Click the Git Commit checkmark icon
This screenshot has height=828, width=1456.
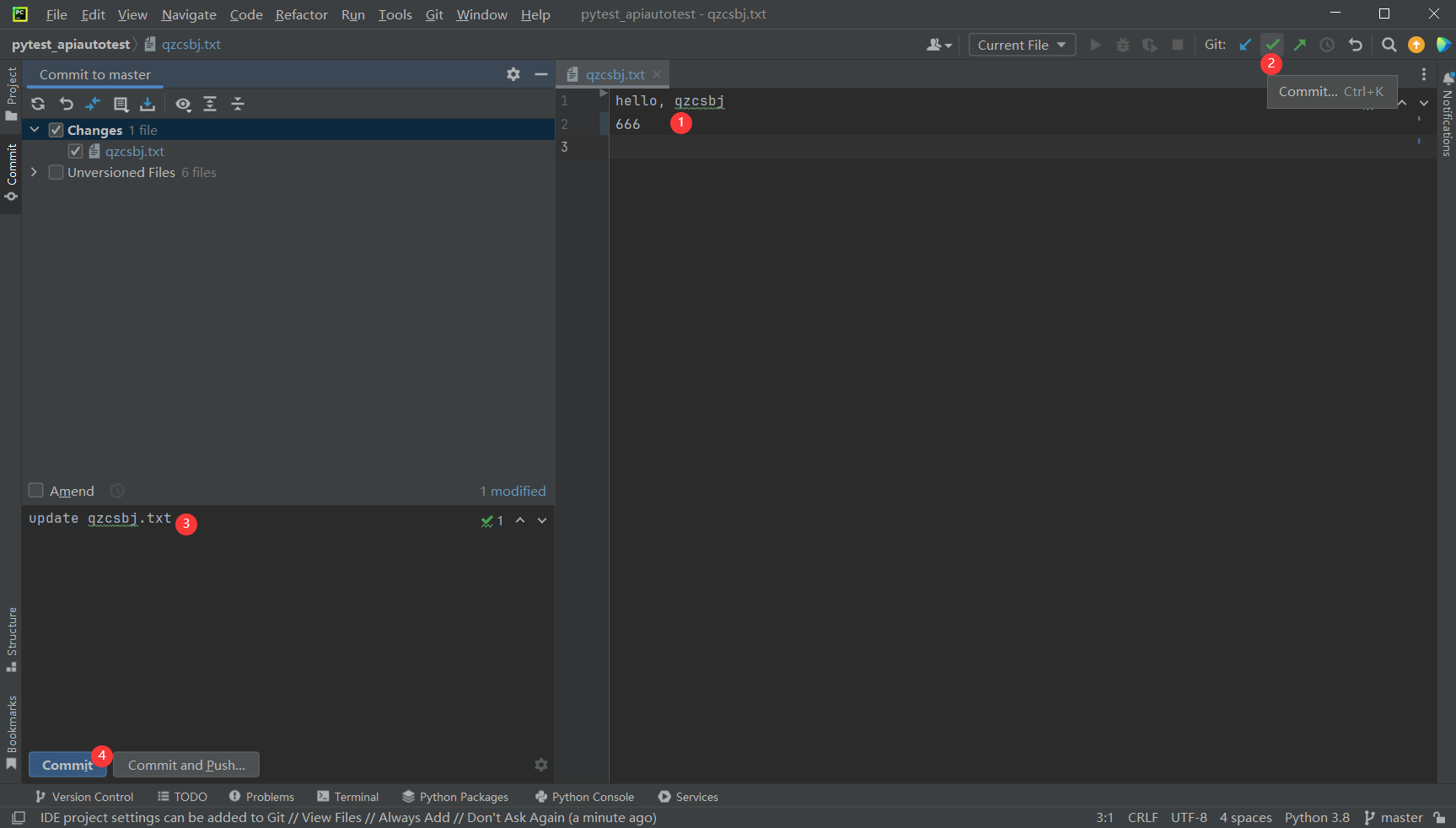click(1273, 45)
